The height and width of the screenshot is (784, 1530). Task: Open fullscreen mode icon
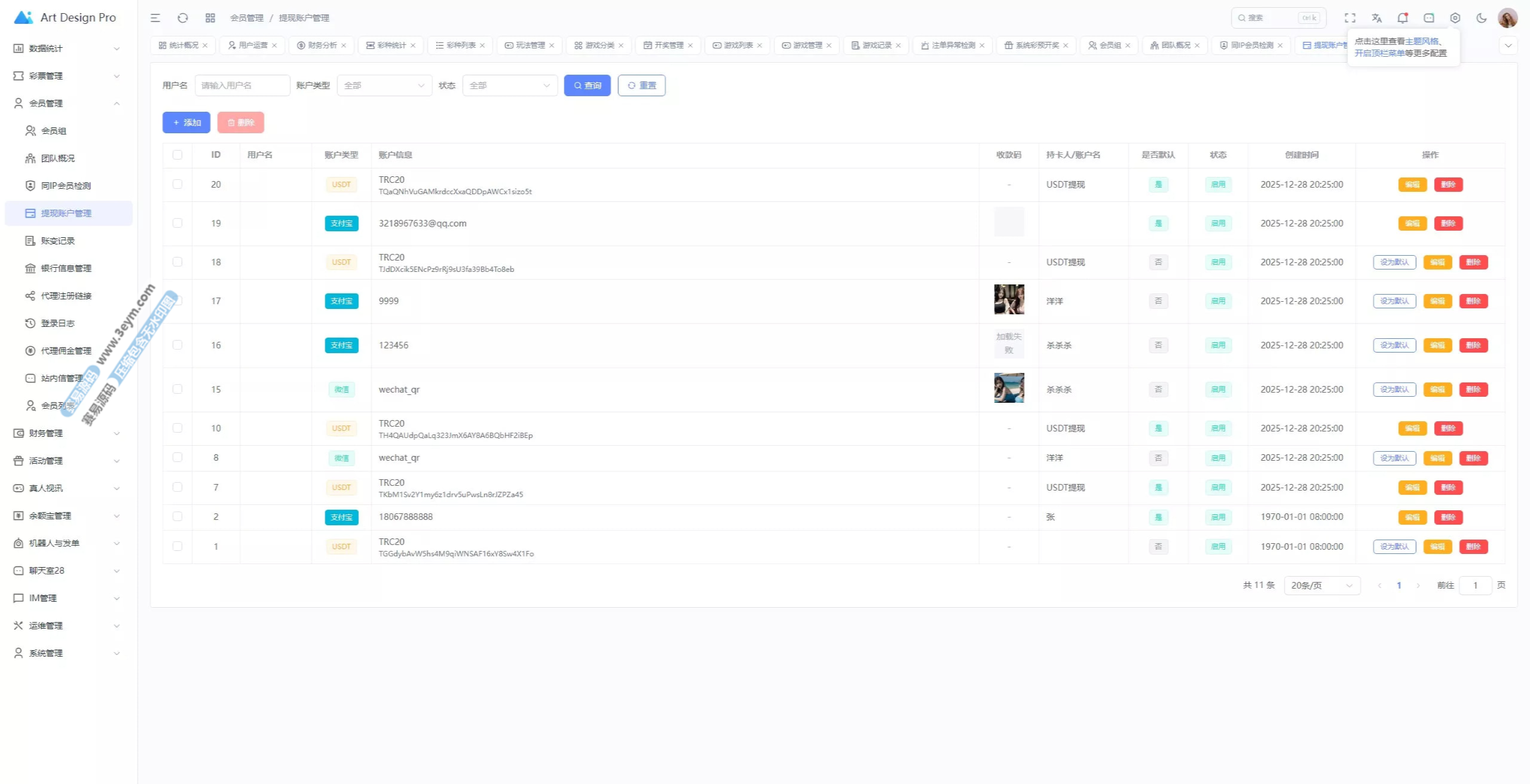[1350, 18]
